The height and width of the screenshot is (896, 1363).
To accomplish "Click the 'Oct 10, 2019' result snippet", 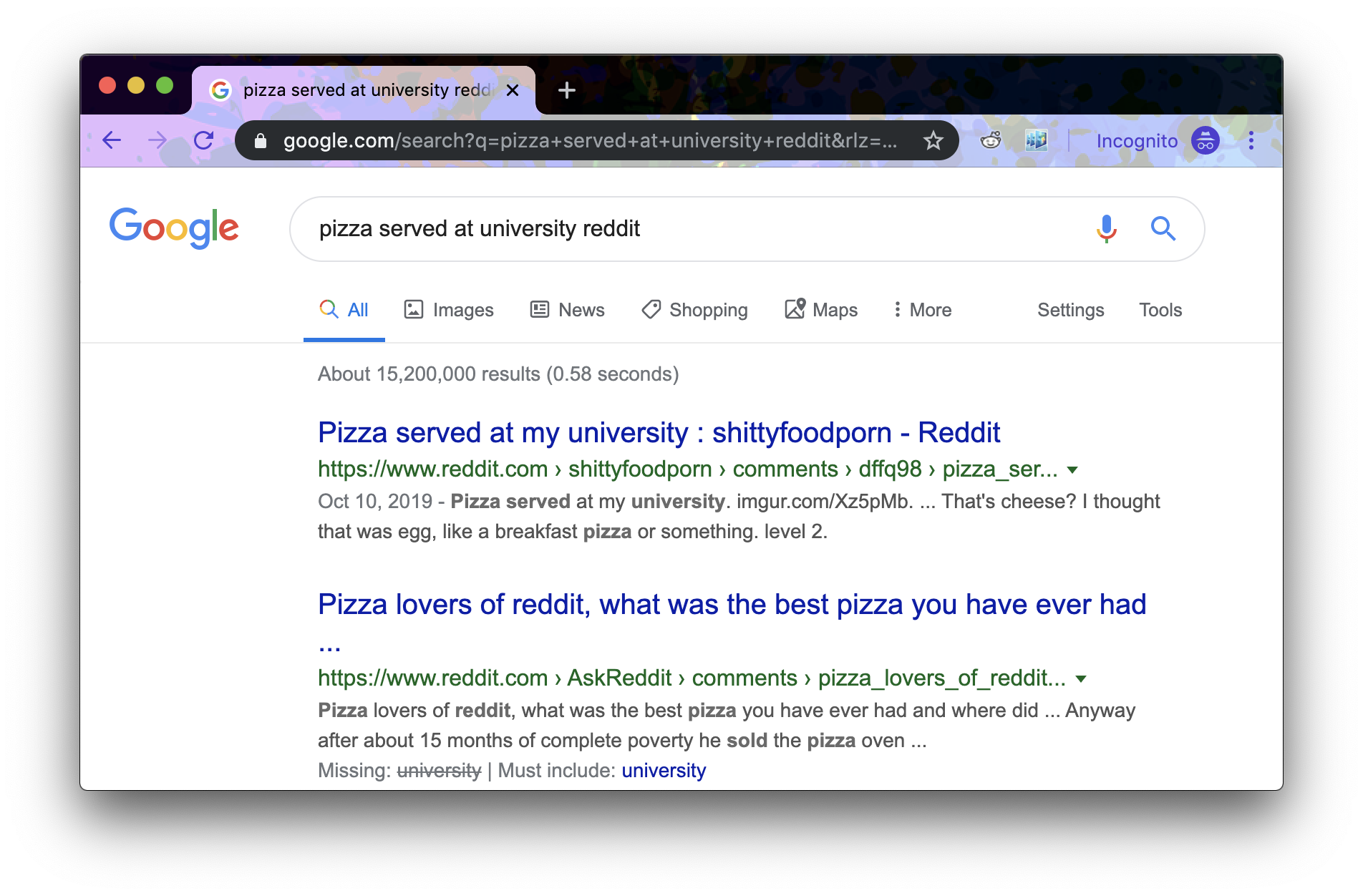I will 739,517.
